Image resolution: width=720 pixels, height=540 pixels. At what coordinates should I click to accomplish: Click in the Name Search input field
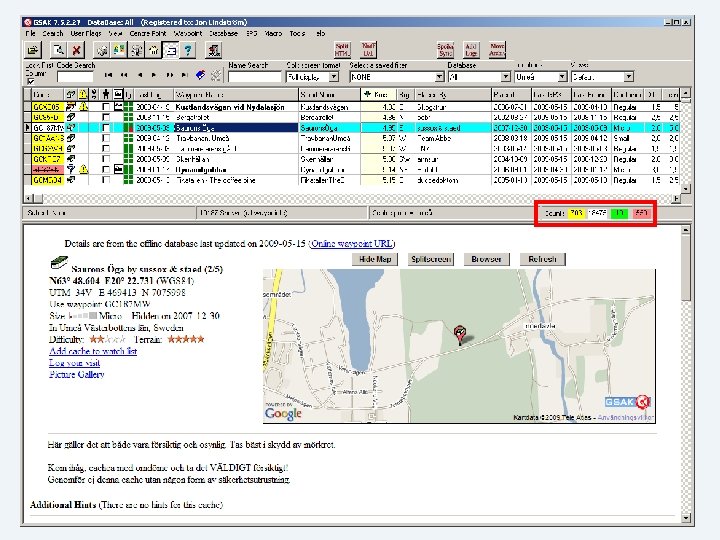[254, 77]
